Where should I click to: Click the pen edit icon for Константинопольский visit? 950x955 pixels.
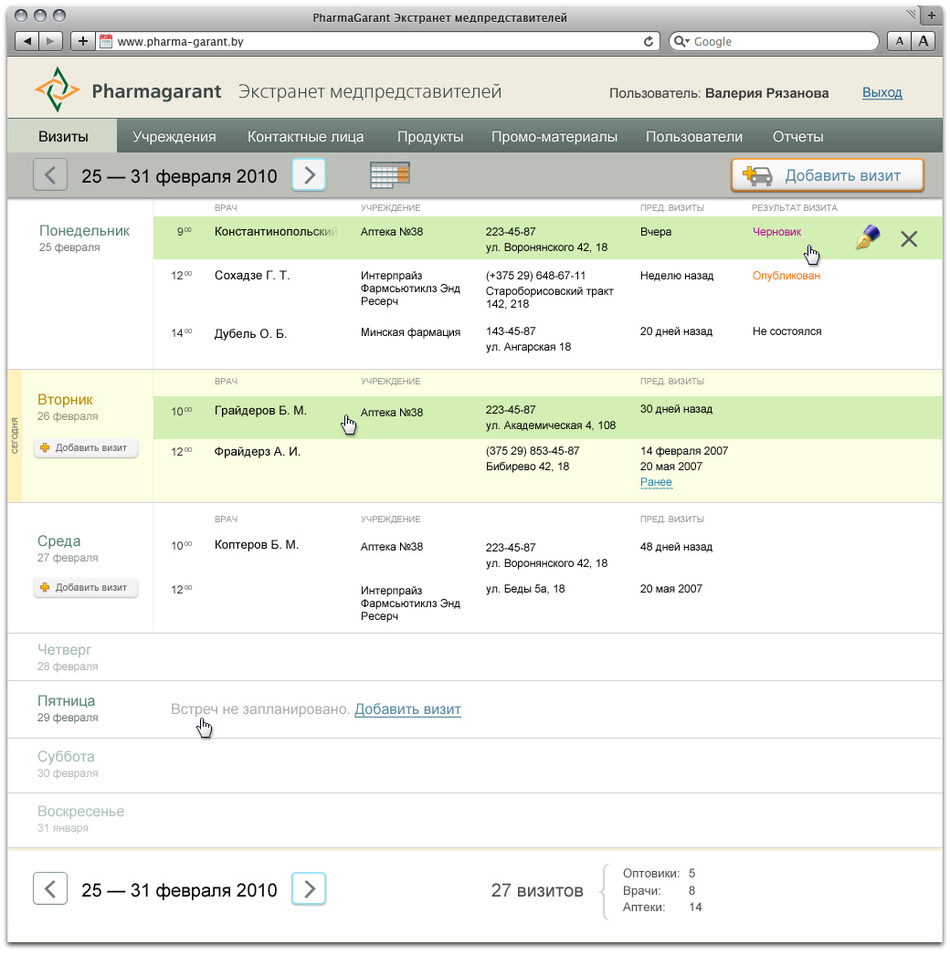867,238
